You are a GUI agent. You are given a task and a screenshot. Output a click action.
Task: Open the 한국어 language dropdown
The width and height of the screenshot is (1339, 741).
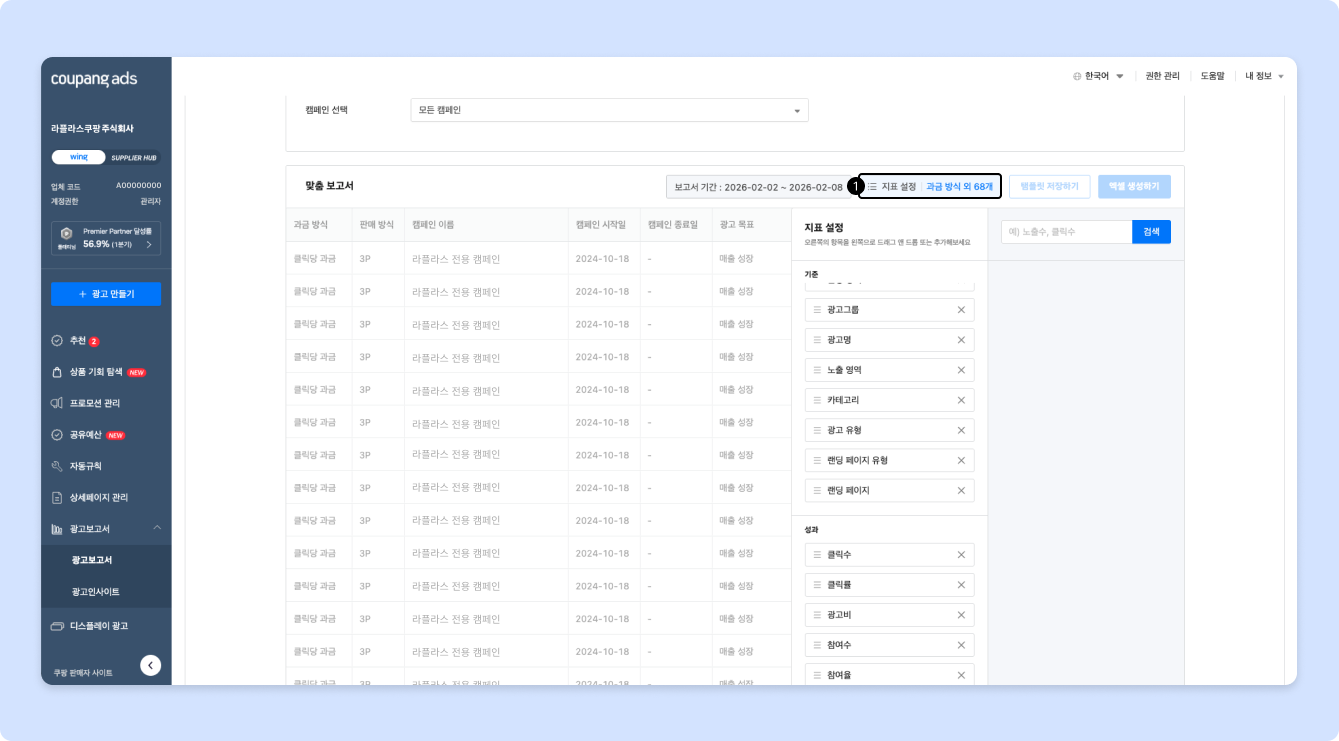1098,76
